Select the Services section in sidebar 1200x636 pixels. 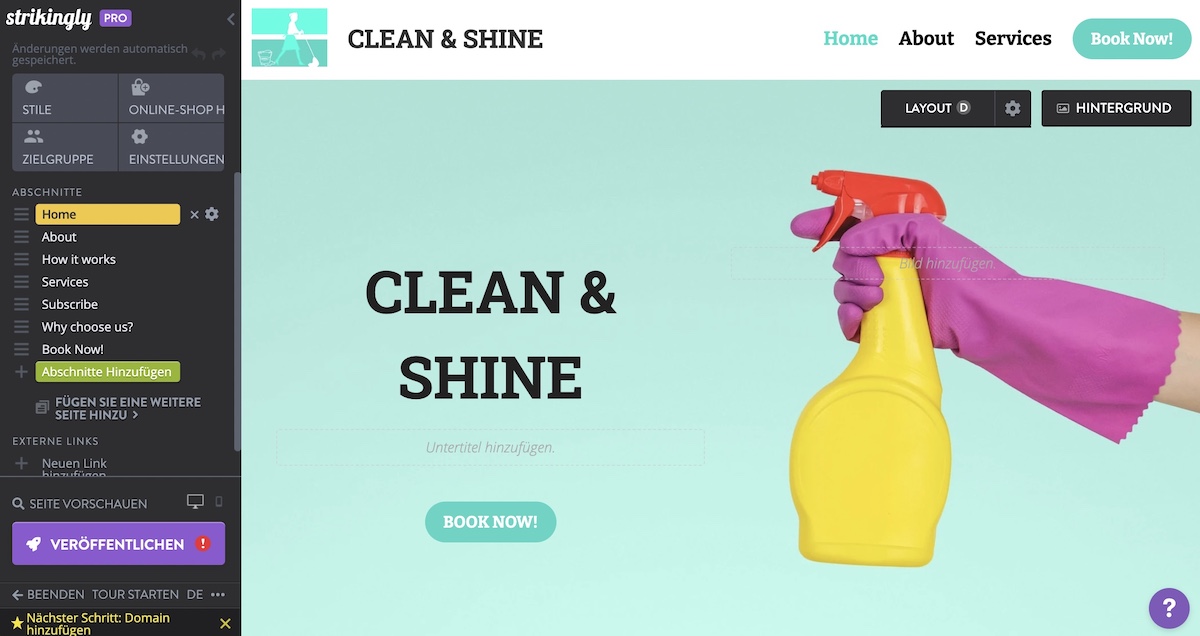65,282
